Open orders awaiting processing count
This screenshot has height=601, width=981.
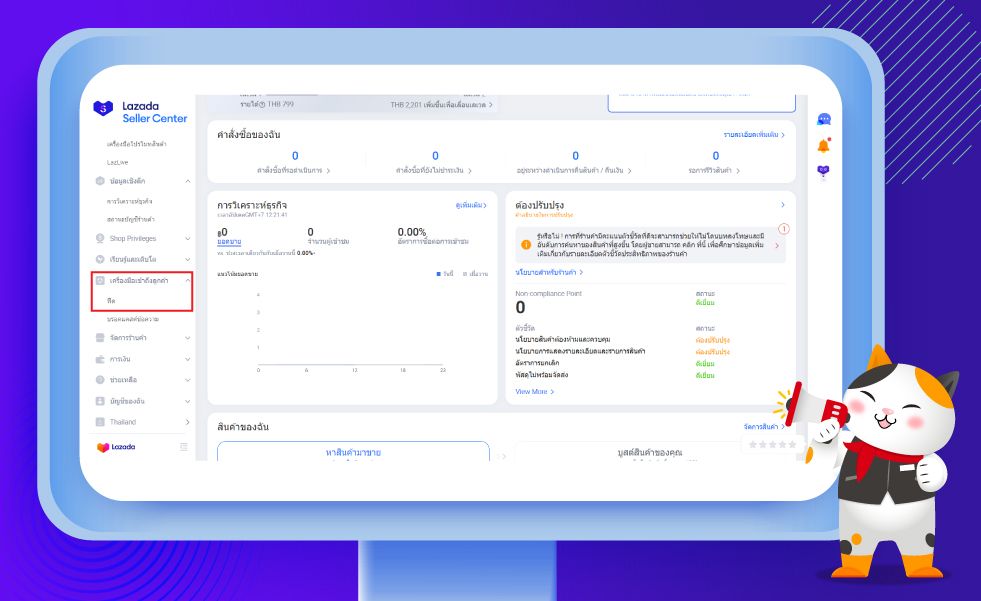pyautogui.click(x=295, y=156)
